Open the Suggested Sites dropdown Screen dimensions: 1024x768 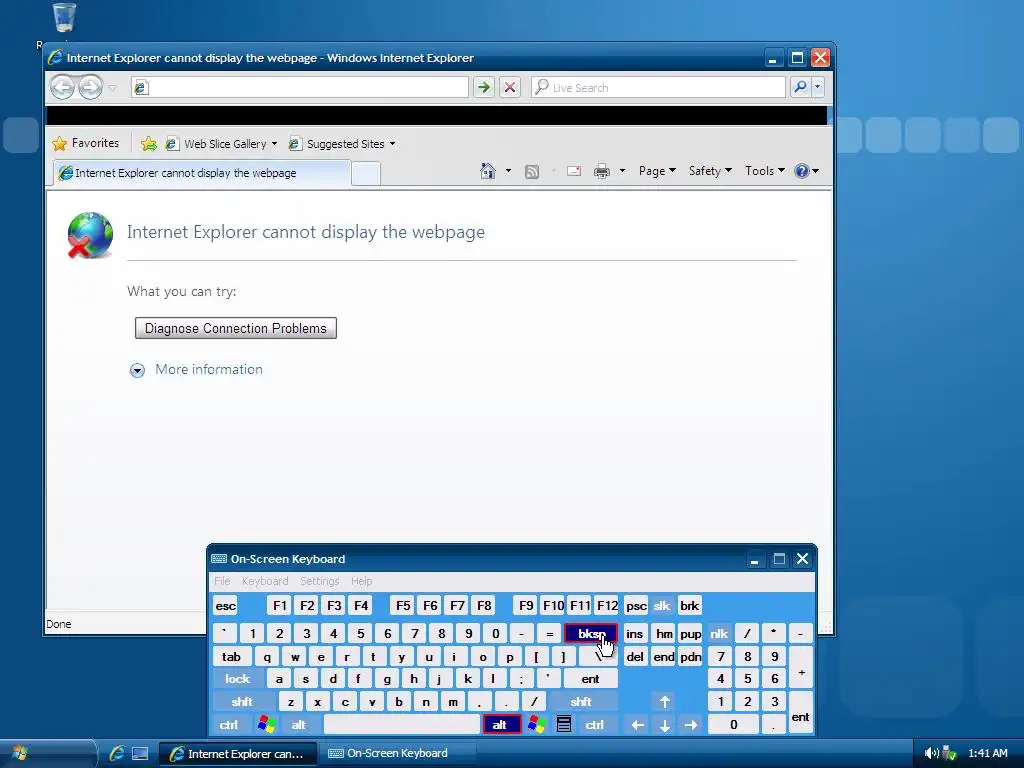[x=342, y=144]
